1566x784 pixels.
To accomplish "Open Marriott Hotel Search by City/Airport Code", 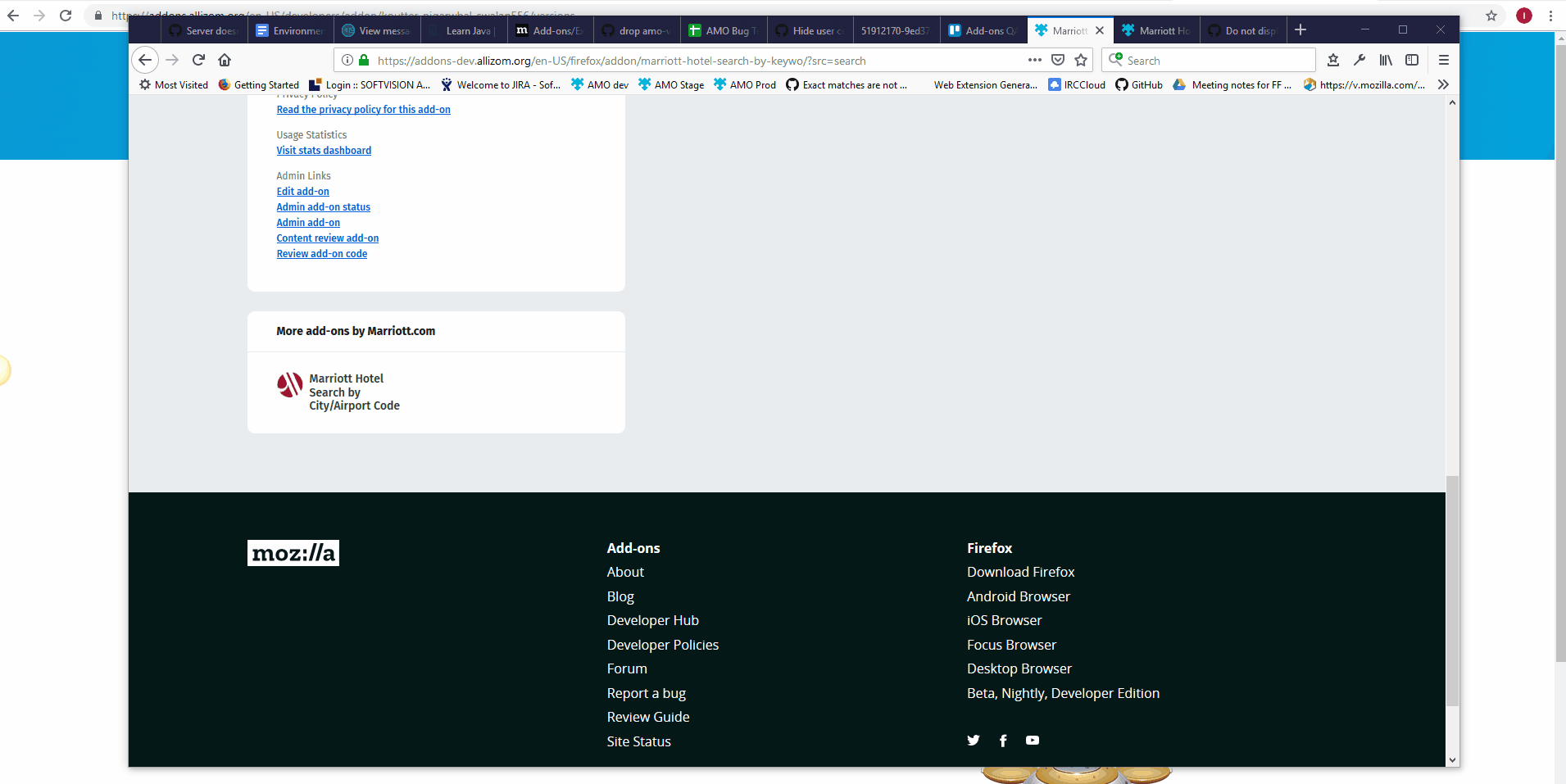I will pyautogui.click(x=354, y=392).
